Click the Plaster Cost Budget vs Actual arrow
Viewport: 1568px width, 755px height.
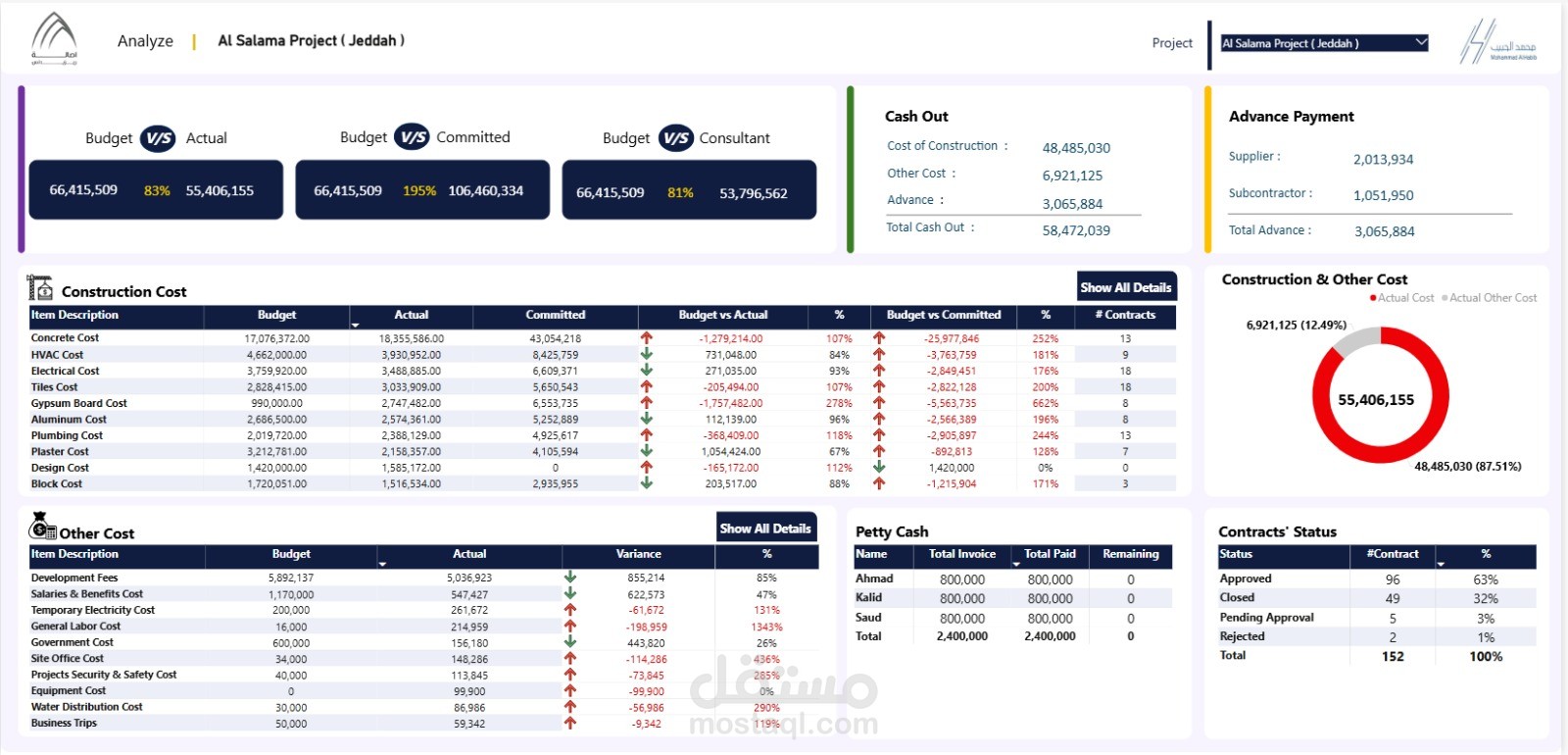(x=647, y=451)
